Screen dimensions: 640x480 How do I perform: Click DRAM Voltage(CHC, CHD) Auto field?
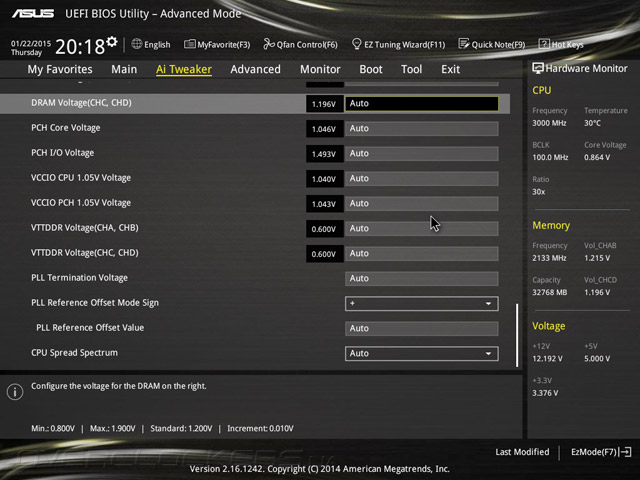click(x=422, y=104)
